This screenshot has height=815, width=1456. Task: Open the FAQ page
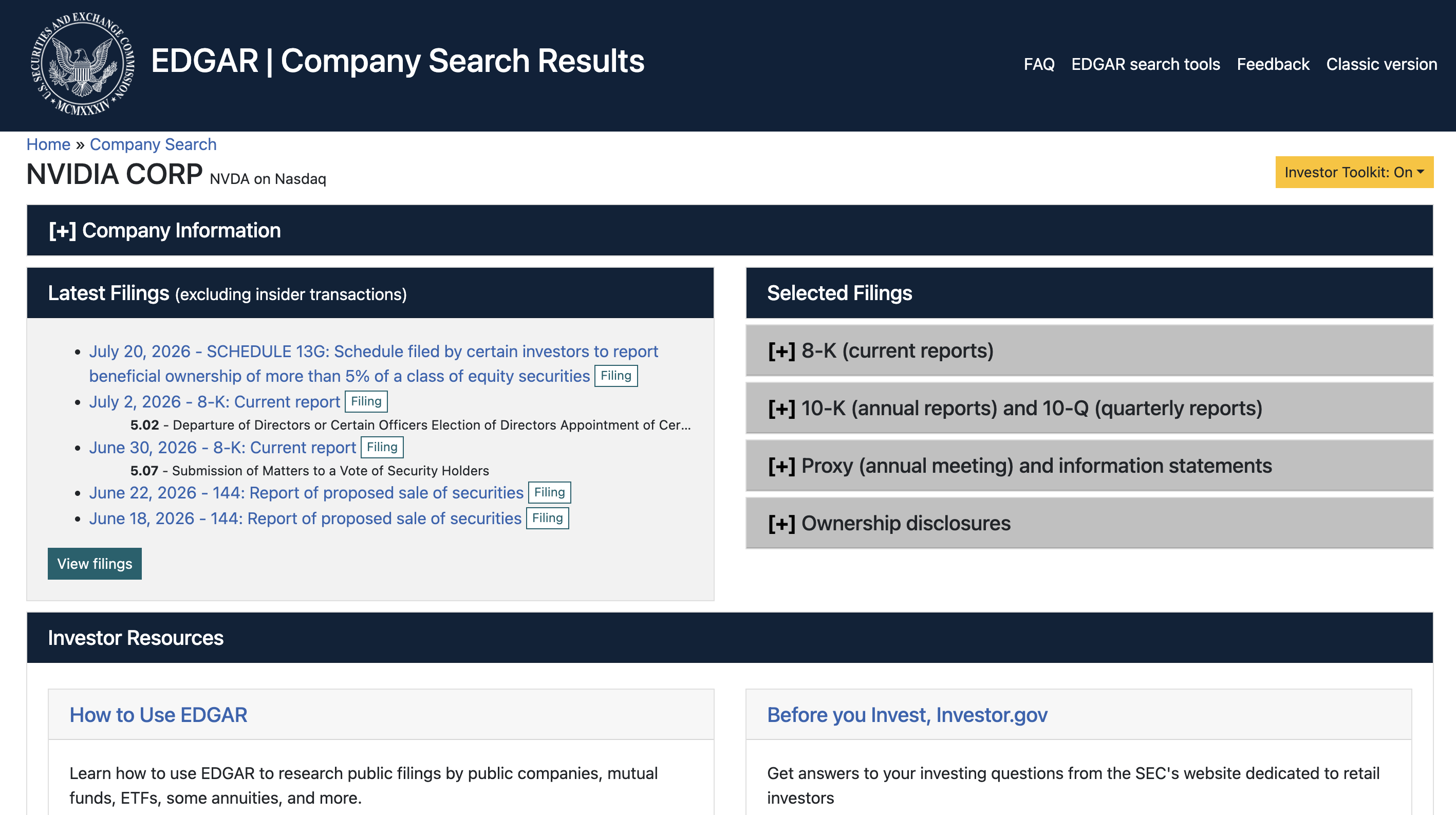[x=1039, y=64]
